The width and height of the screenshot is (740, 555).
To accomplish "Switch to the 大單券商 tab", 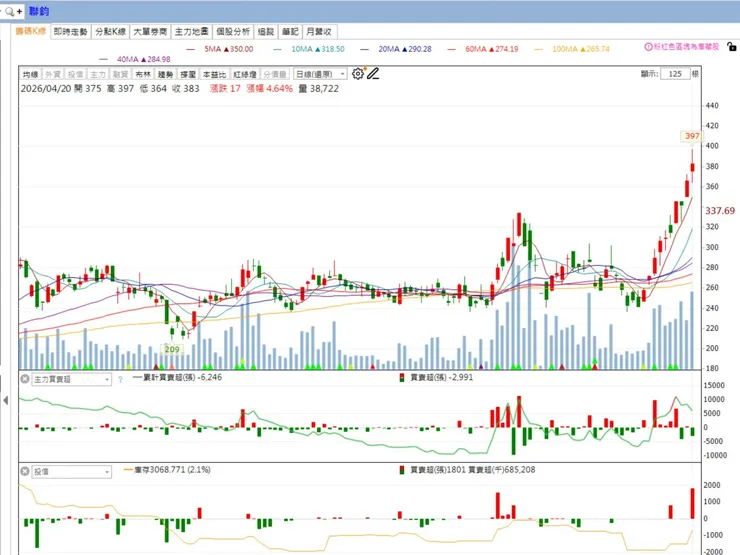I will coord(150,32).
